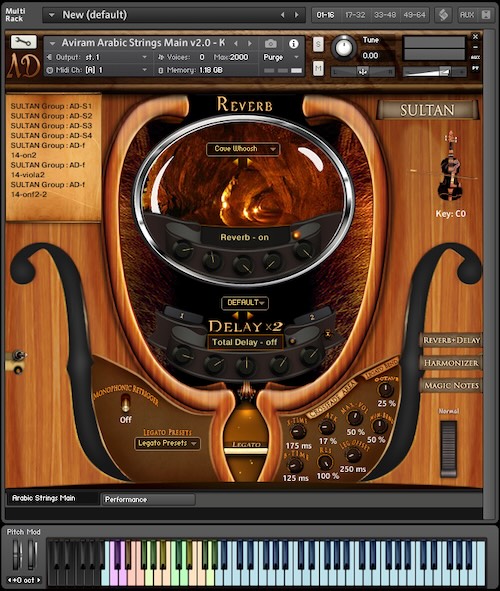
Task: Solo the instrument with S button
Action: click(x=318, y=45)
